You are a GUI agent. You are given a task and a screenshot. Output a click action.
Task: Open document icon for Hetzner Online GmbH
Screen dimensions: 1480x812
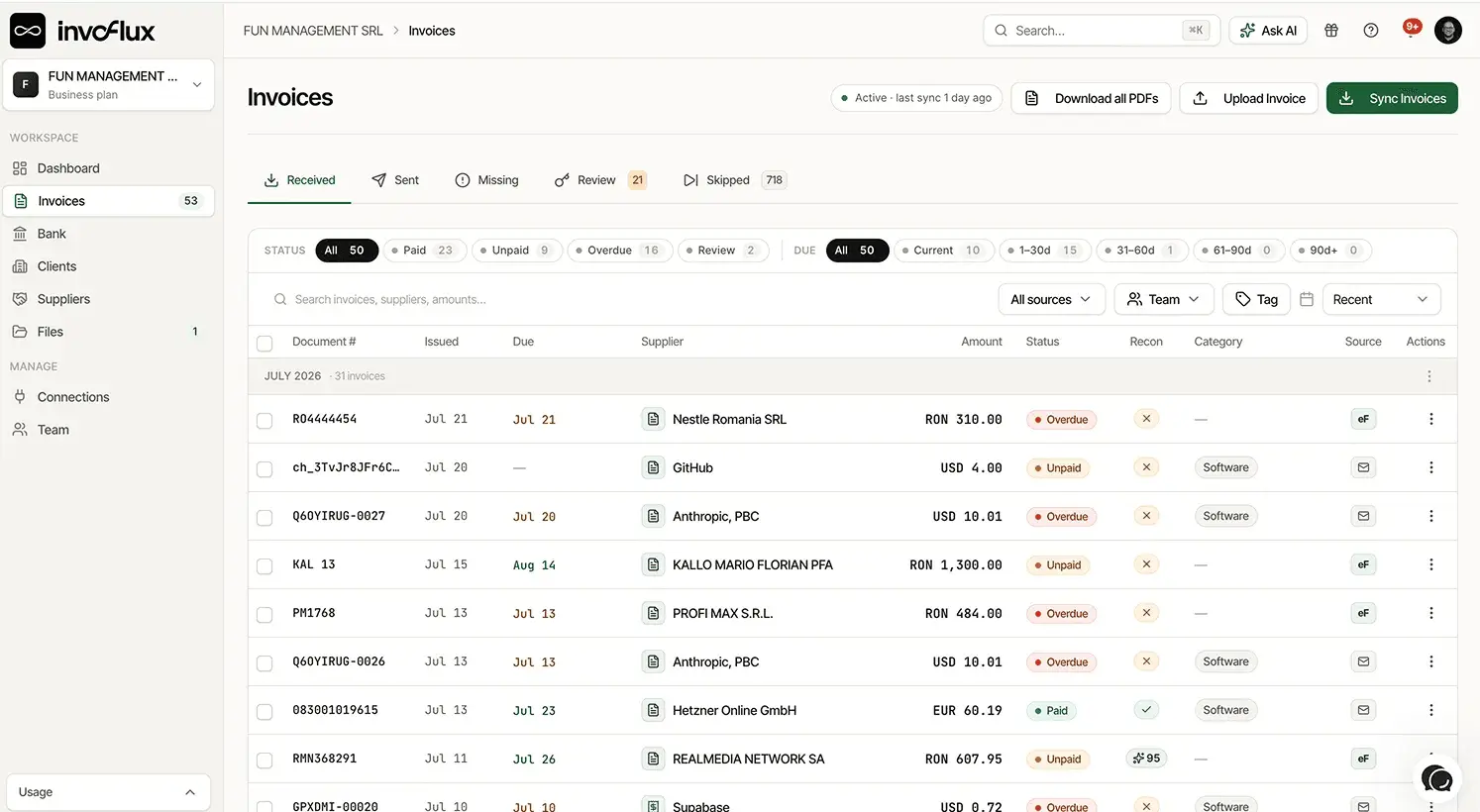click(653, 710)
